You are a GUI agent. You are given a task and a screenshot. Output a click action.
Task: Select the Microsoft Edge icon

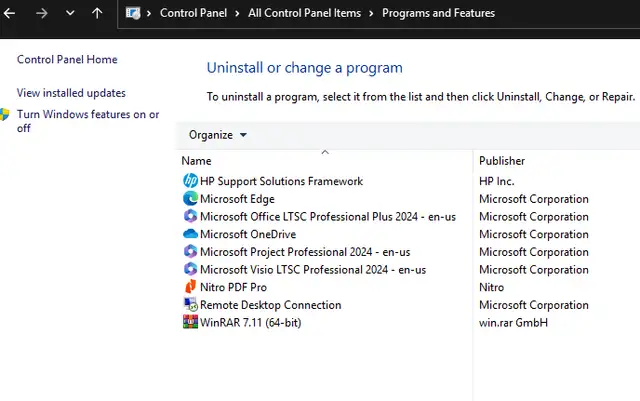(190, 199)
